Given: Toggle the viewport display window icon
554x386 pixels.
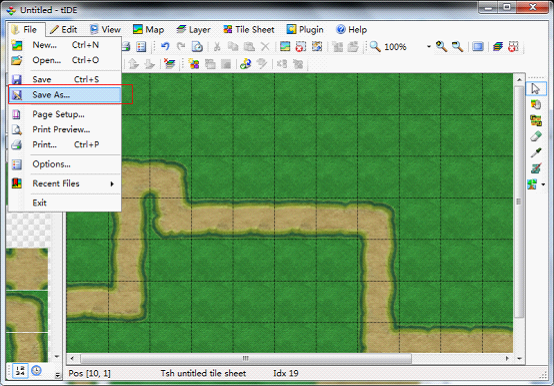Looking at the screenshot, I should (x=478, y=47).
